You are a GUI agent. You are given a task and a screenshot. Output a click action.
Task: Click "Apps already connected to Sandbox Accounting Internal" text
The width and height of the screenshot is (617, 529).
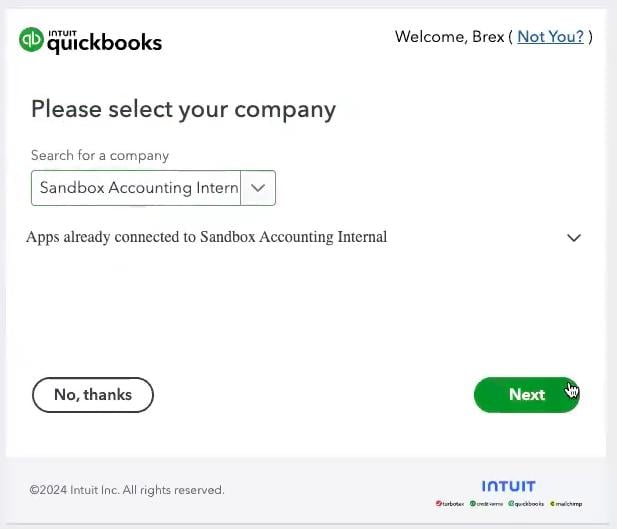(206, 237)
